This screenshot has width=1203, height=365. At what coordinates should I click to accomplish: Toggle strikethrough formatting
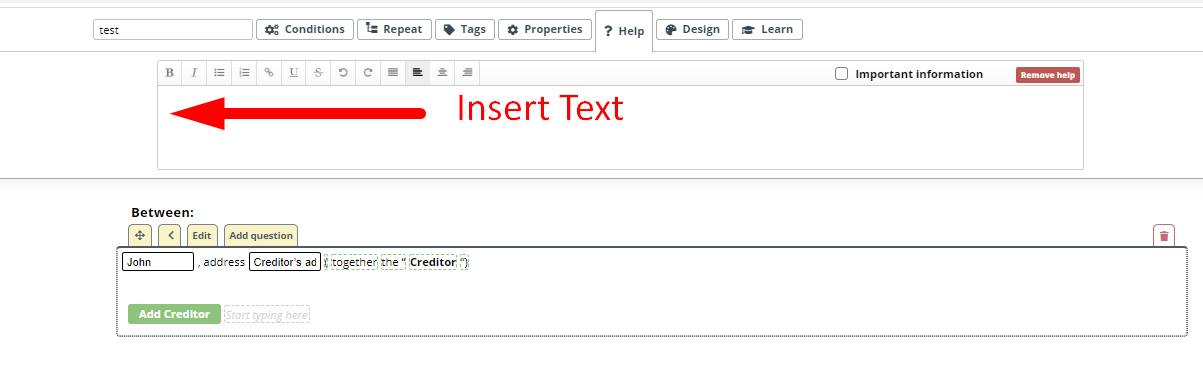pos(318,73)
